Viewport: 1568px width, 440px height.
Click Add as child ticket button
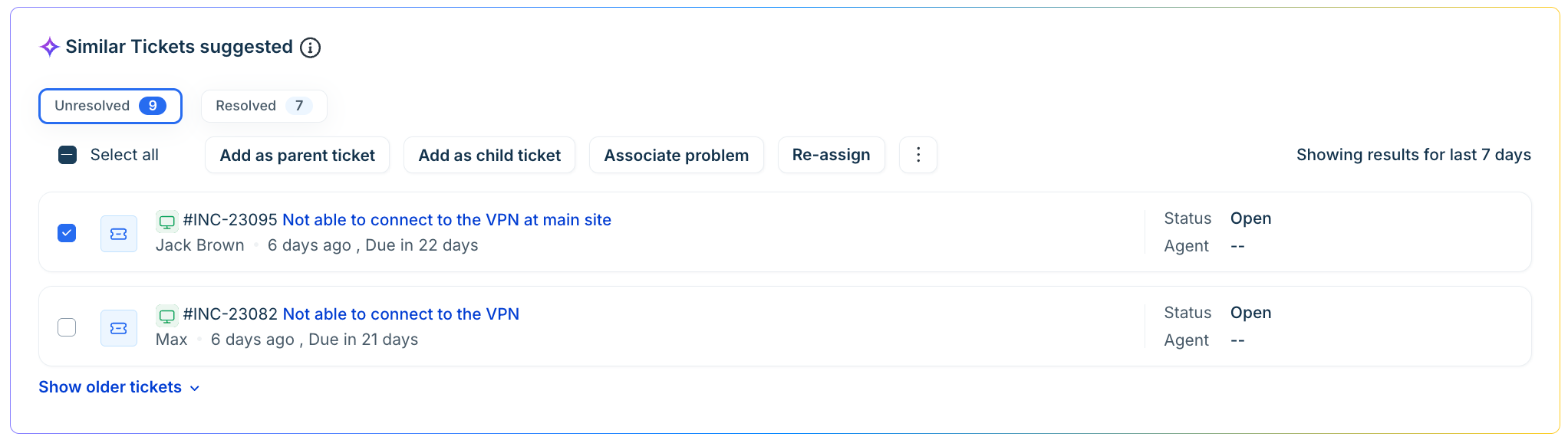coord(489,155)
